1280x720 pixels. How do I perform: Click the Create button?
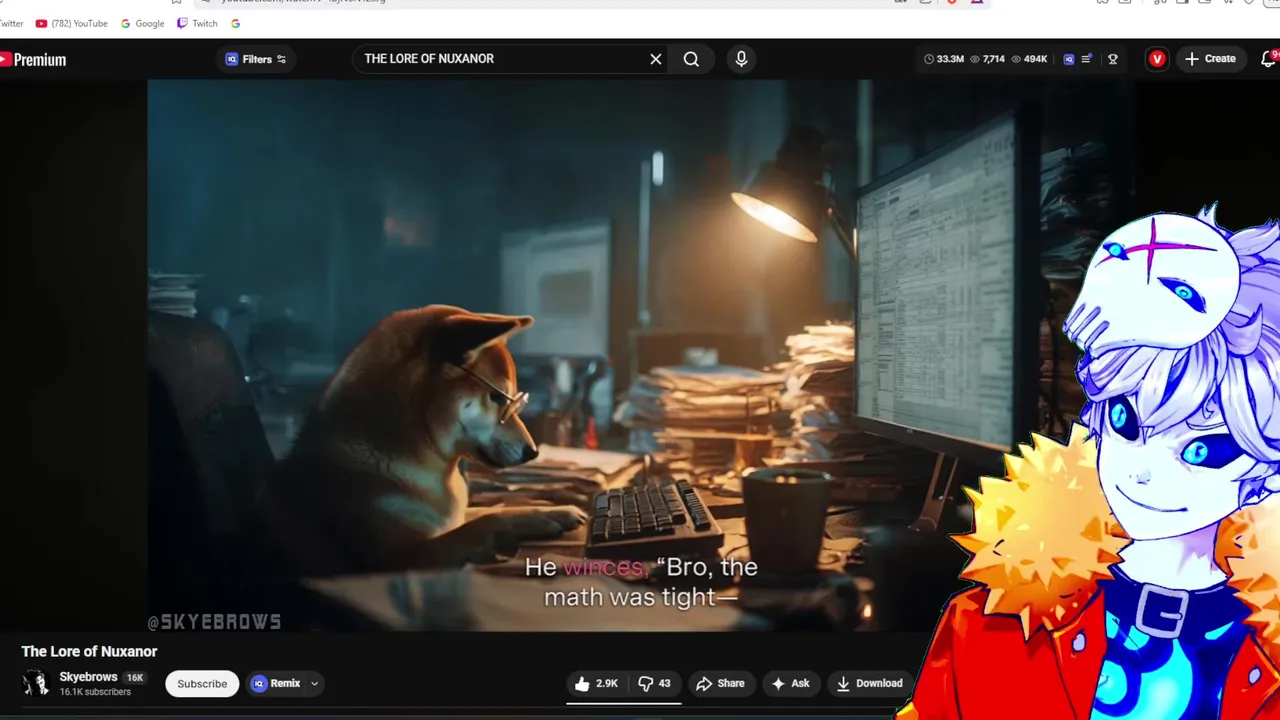1210,59
